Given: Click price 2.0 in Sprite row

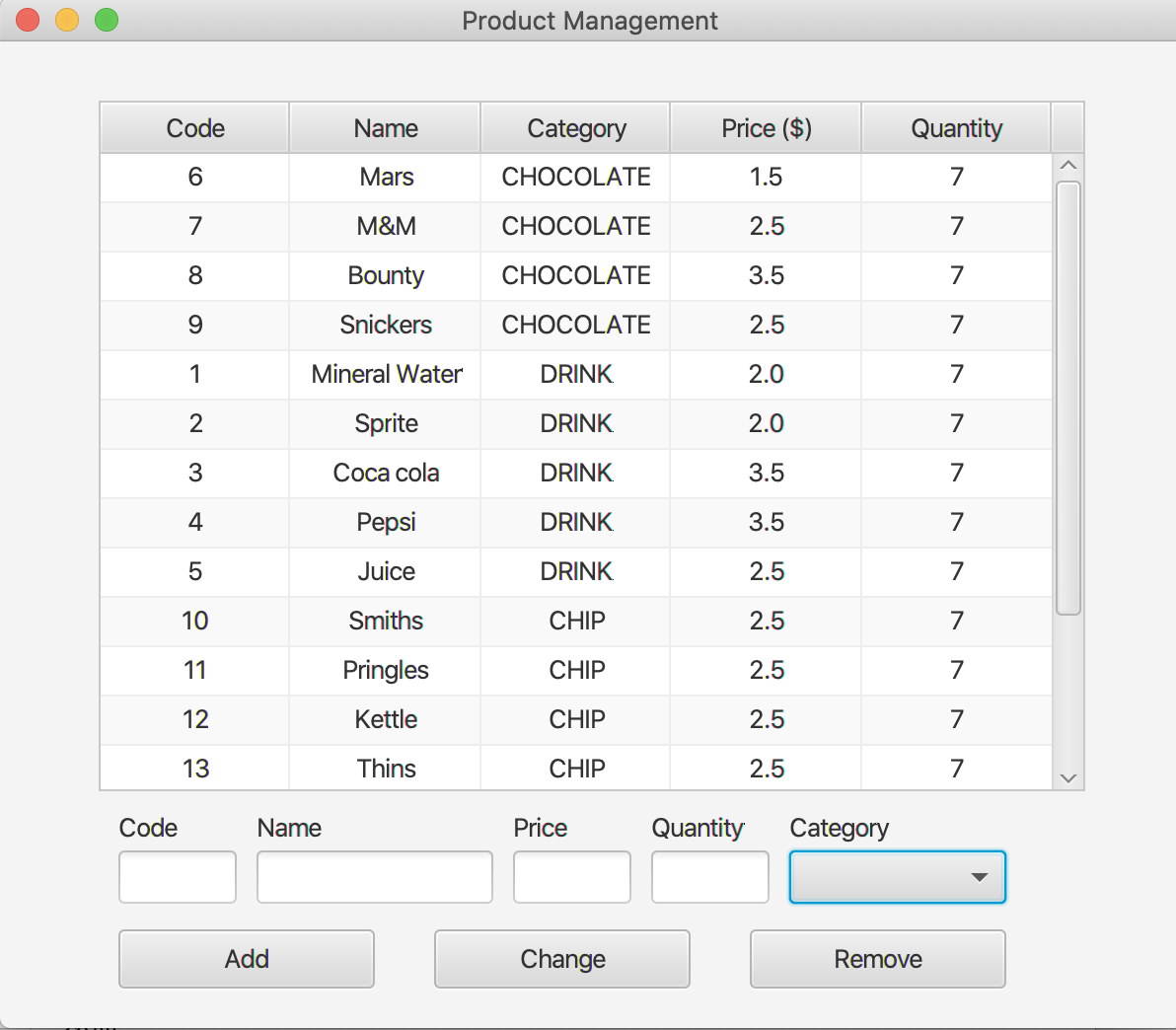Looking at the screenshot, I should click(767, 424).
